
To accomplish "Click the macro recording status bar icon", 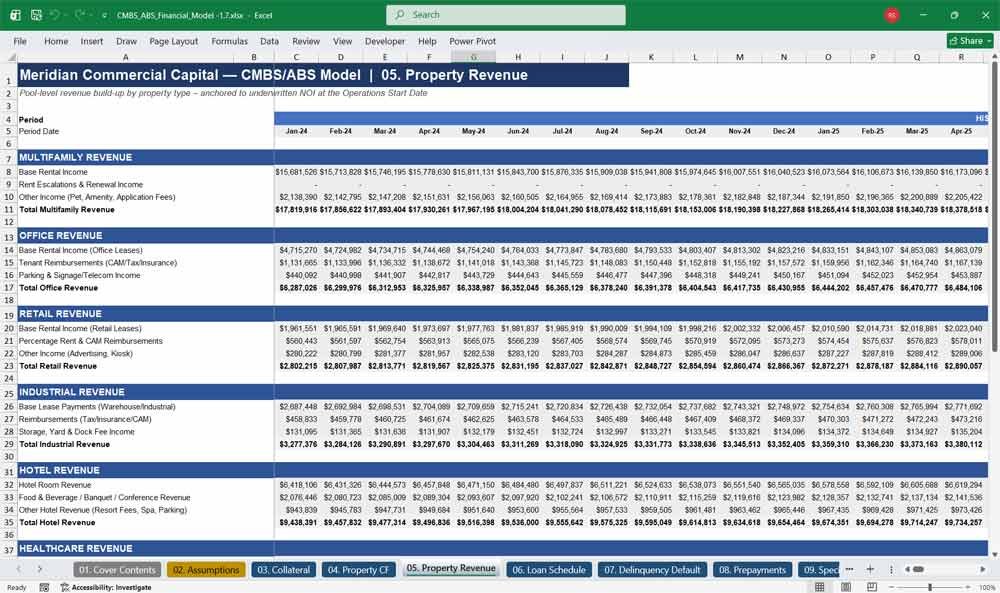I will 44,587.
